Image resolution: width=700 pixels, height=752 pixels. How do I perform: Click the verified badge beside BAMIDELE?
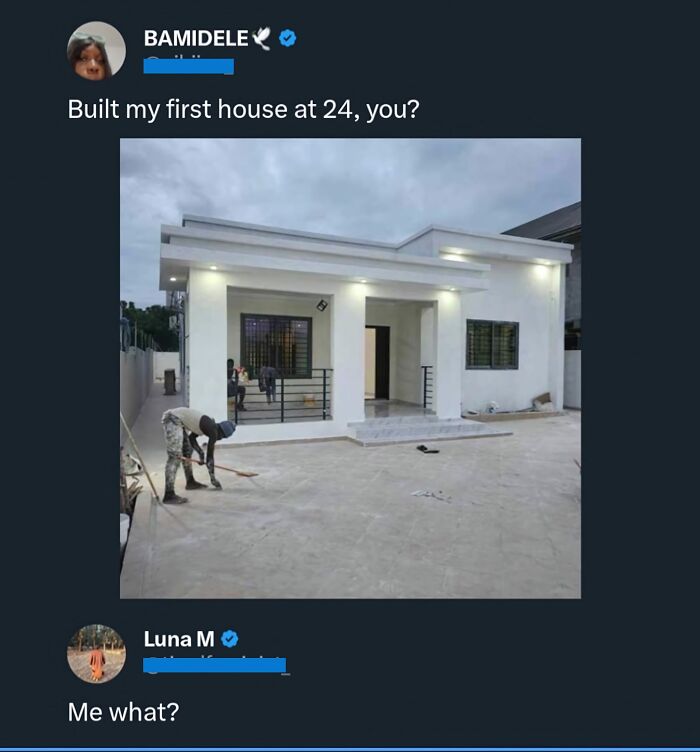(x=289, y=38)
